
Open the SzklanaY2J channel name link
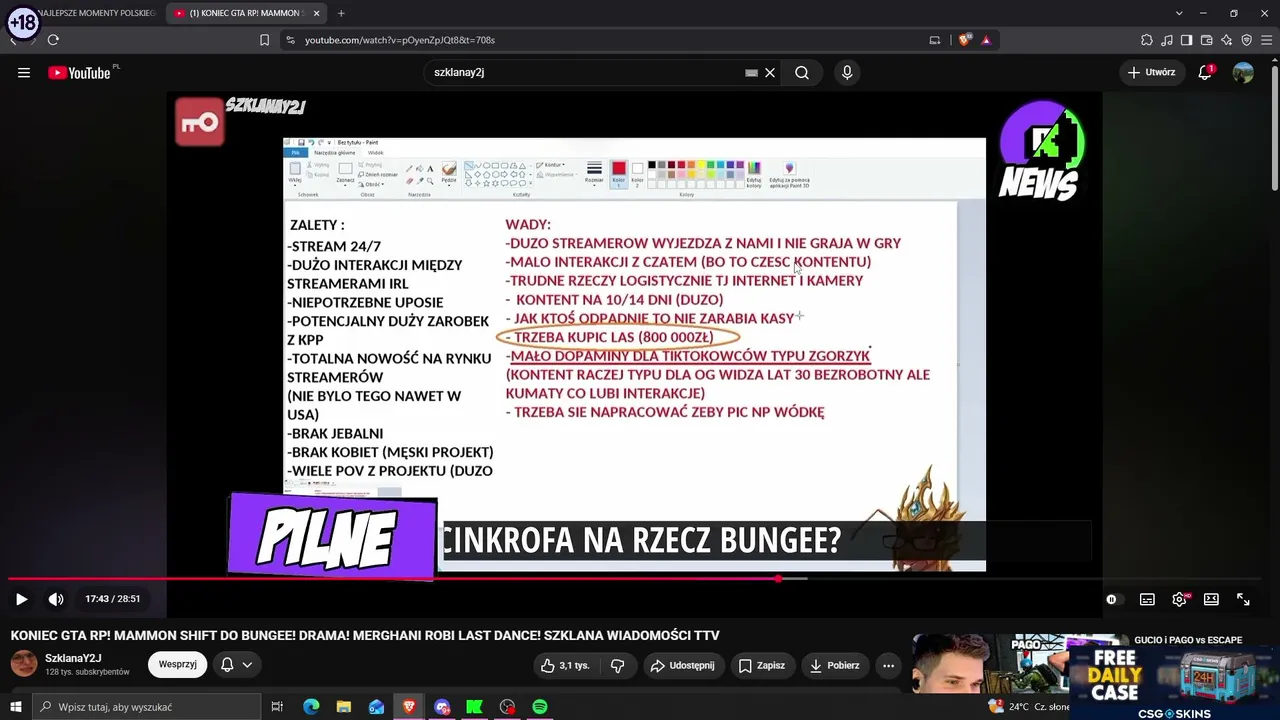pos(73,658)
